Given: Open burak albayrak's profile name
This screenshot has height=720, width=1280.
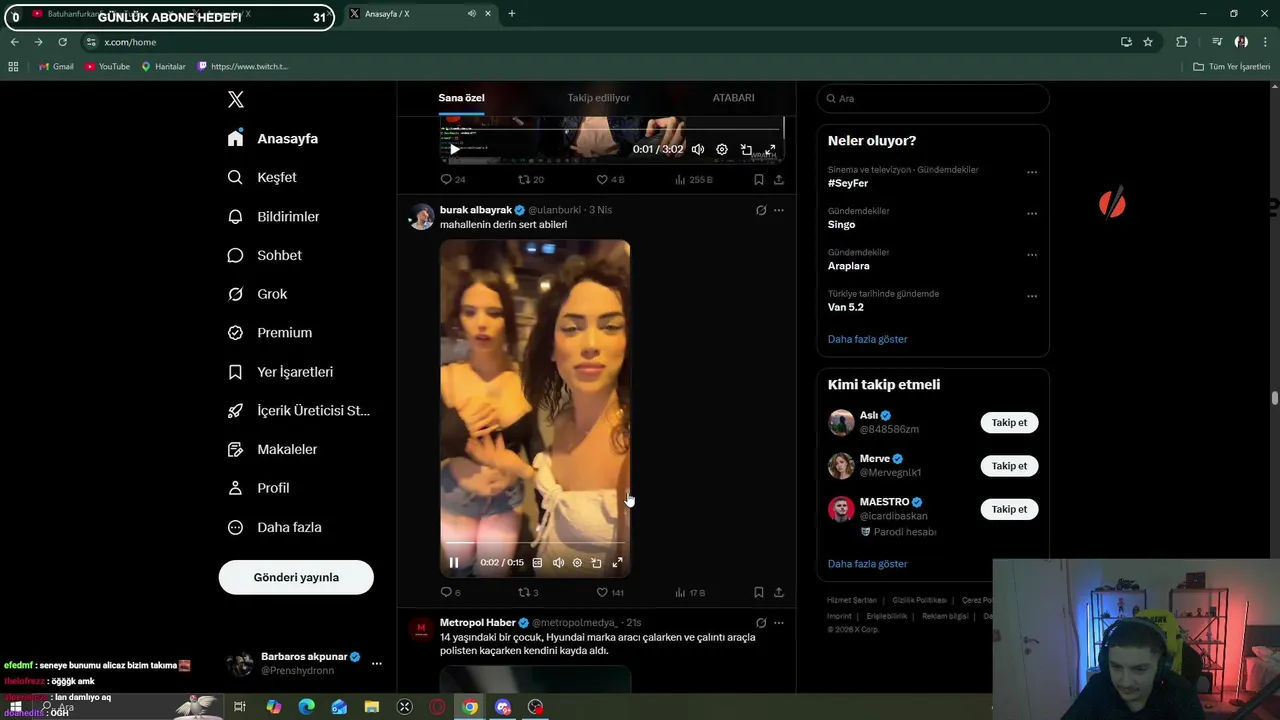Looking at the screenshot, I should point(476,210).
